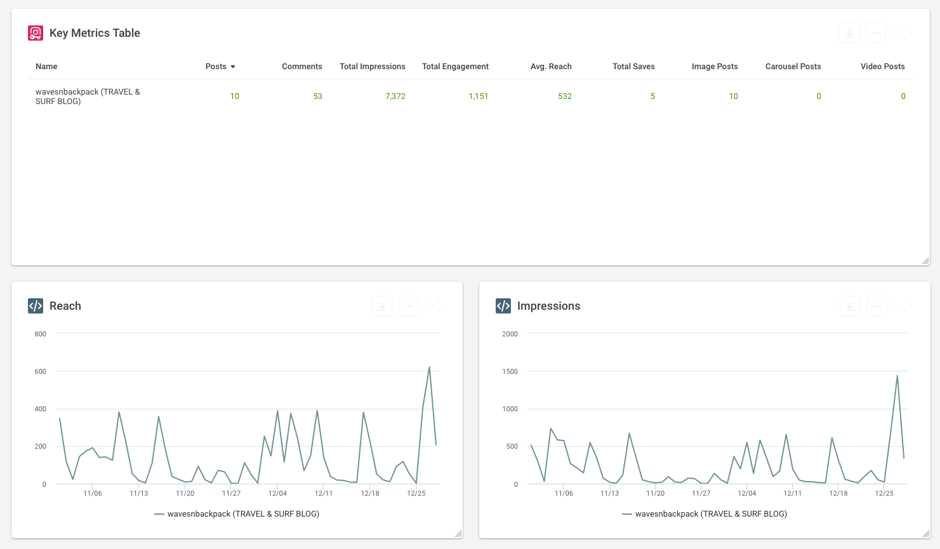Screen dimensions: 940x549
Task: Click the Reach widget code icon
Action: point(35,306)
